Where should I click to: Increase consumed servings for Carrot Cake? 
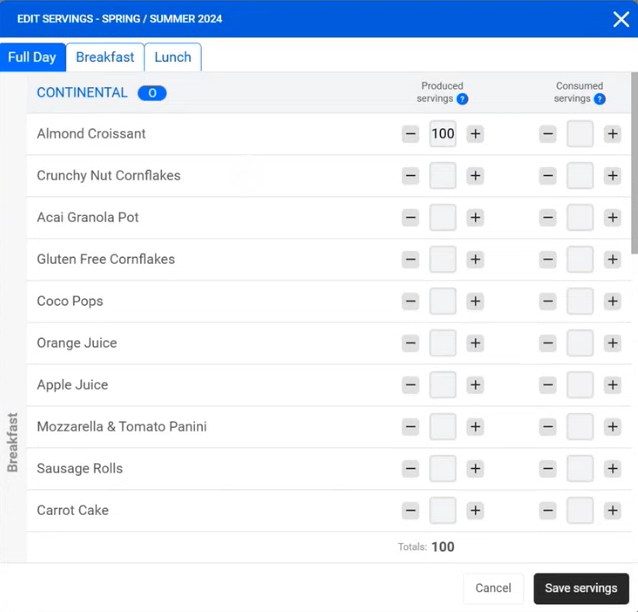(x=612, y=510)
